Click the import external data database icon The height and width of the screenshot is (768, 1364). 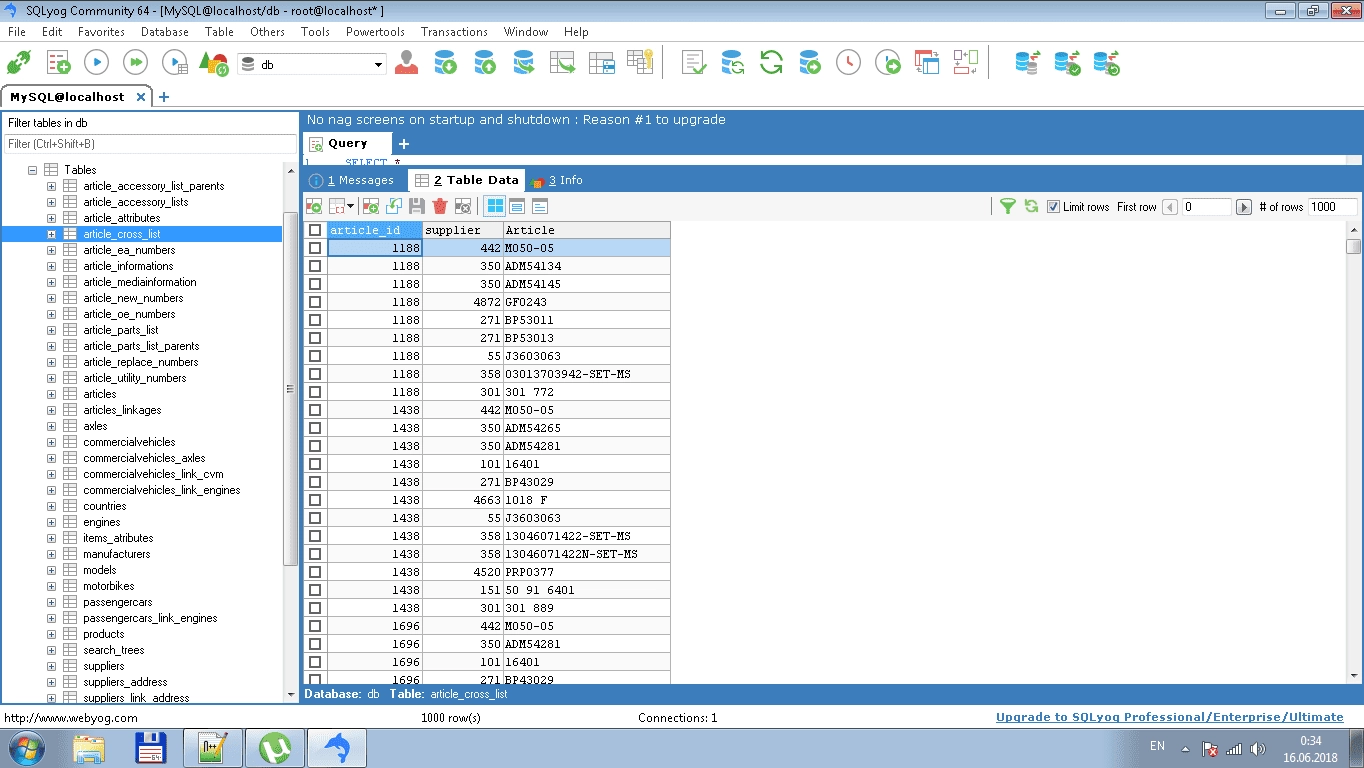445,63
